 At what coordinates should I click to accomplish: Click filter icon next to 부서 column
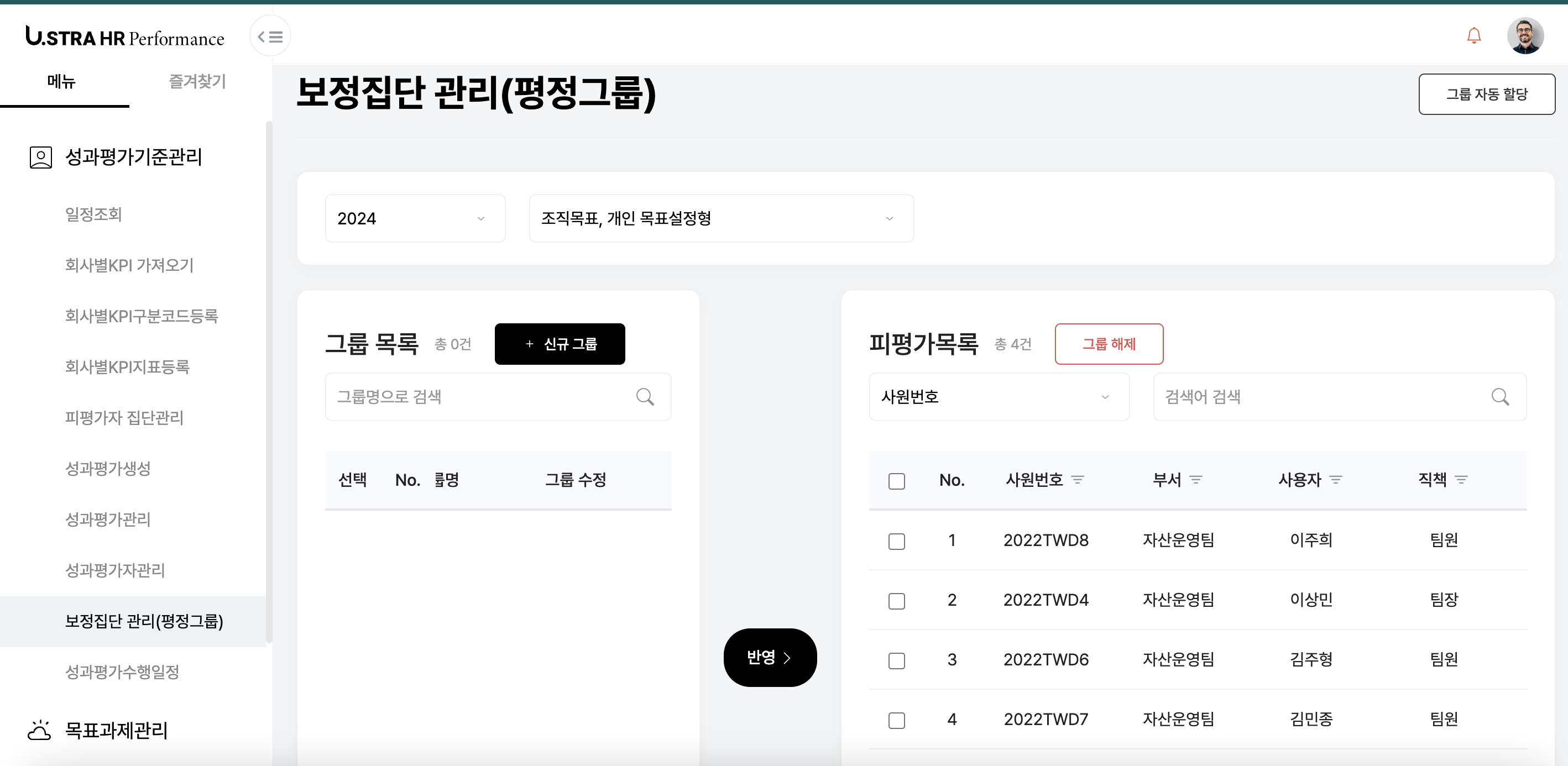[1195, 480]
